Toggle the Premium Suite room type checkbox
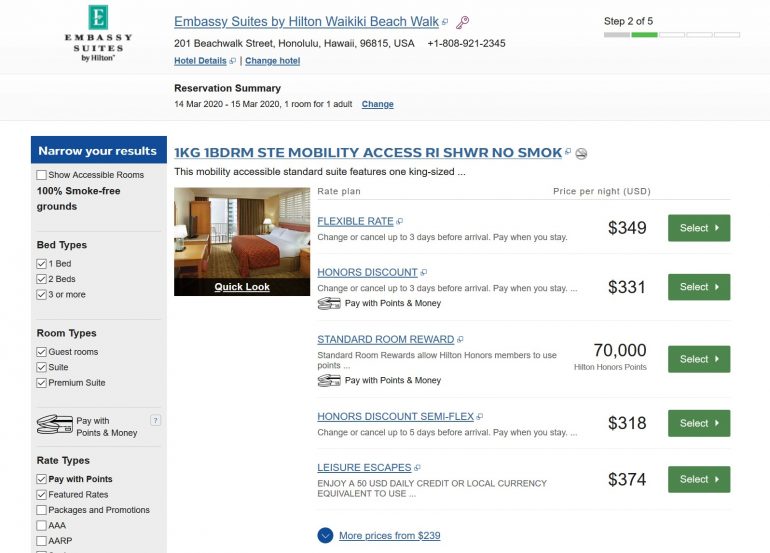The image size is (770, 553). (41, 383)
